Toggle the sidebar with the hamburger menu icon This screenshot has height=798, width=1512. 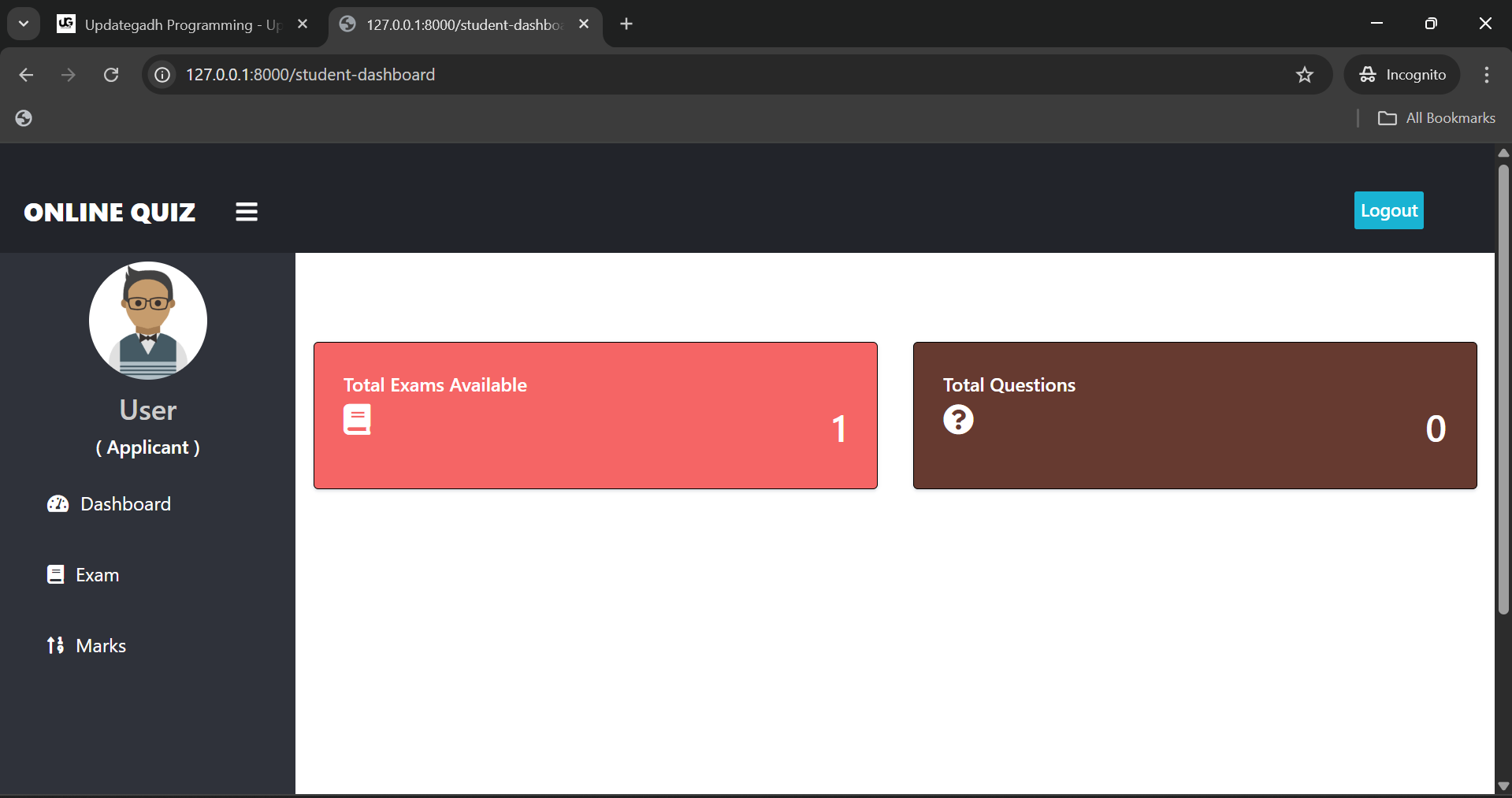point(247,212)
